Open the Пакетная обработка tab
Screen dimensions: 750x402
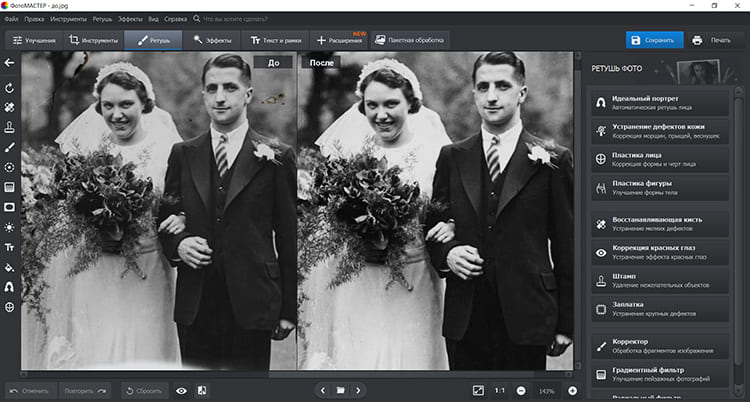point(410,40)
